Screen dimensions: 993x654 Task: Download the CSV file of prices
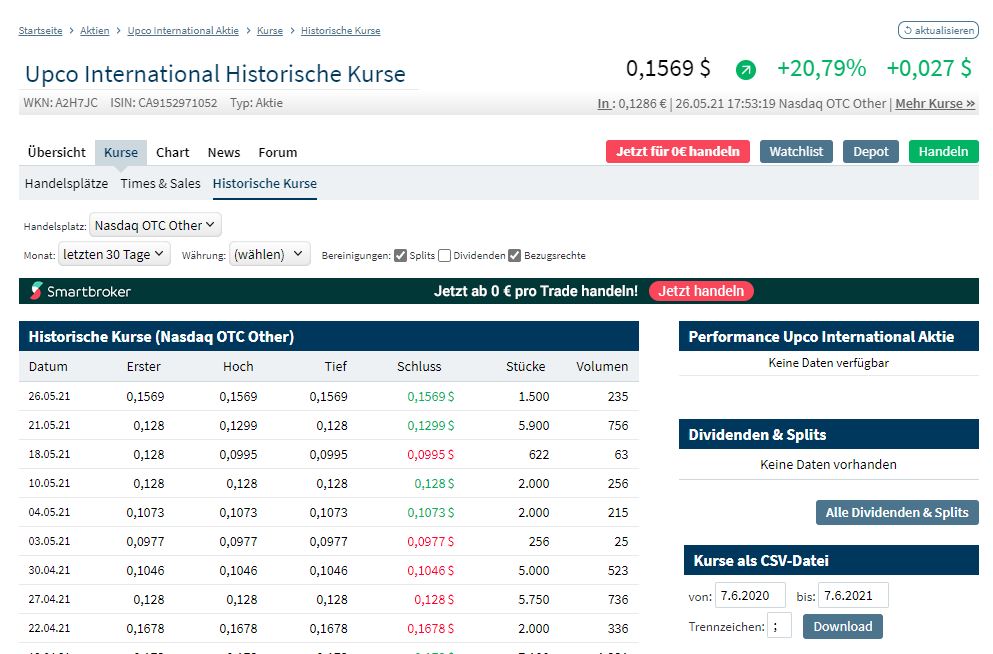point(842,626)
